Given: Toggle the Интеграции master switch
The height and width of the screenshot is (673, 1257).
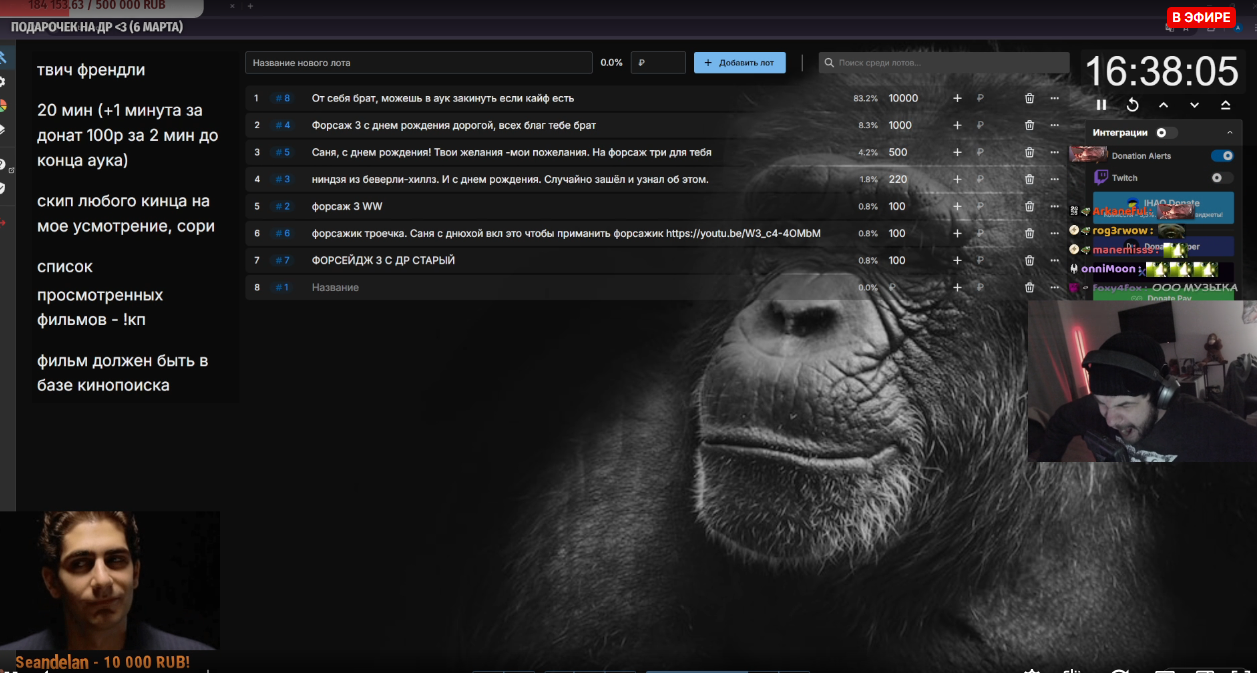Looking at the screenshot, I should [1166, 132].
